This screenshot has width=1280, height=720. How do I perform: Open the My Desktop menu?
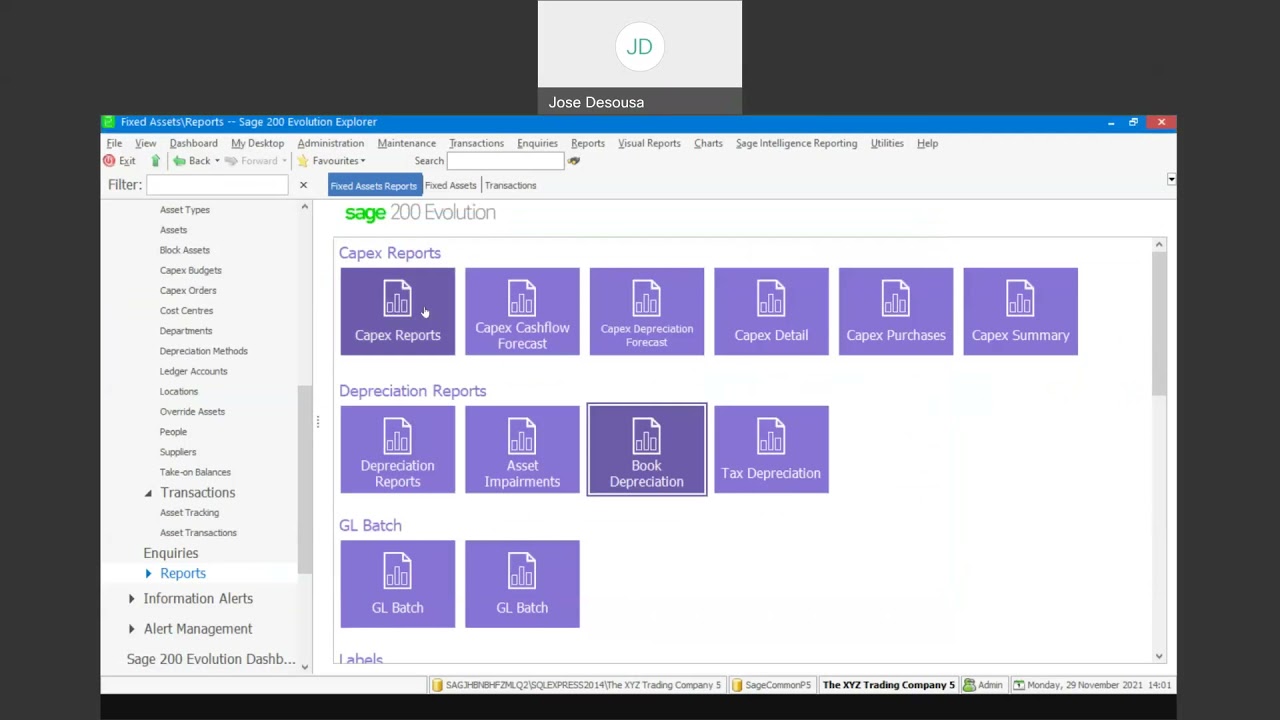click(257, 143)
